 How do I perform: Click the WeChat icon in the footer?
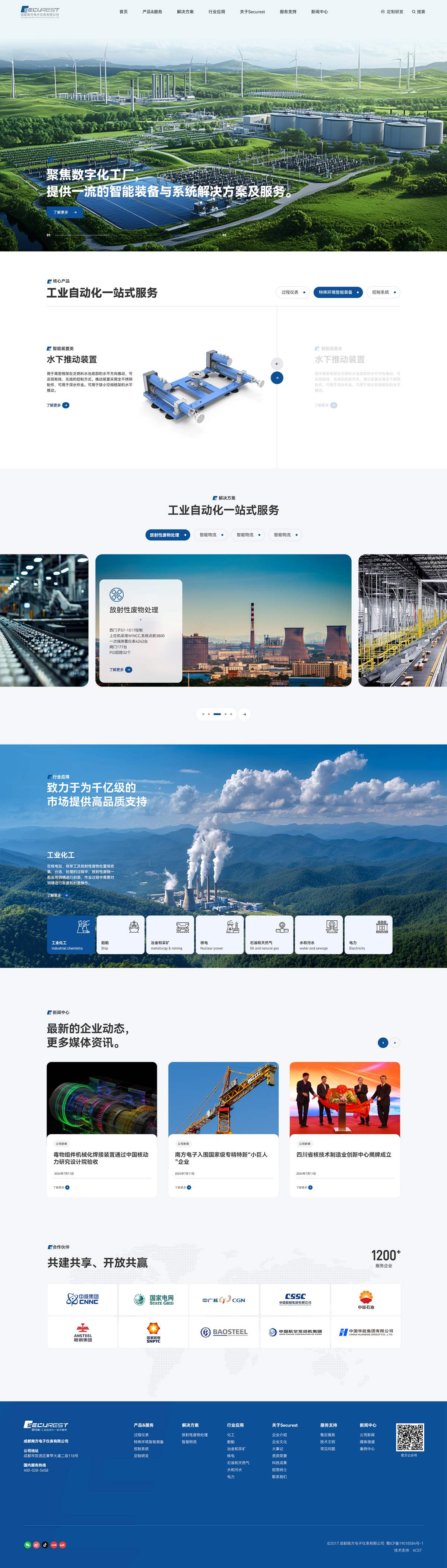[28, 1544]
